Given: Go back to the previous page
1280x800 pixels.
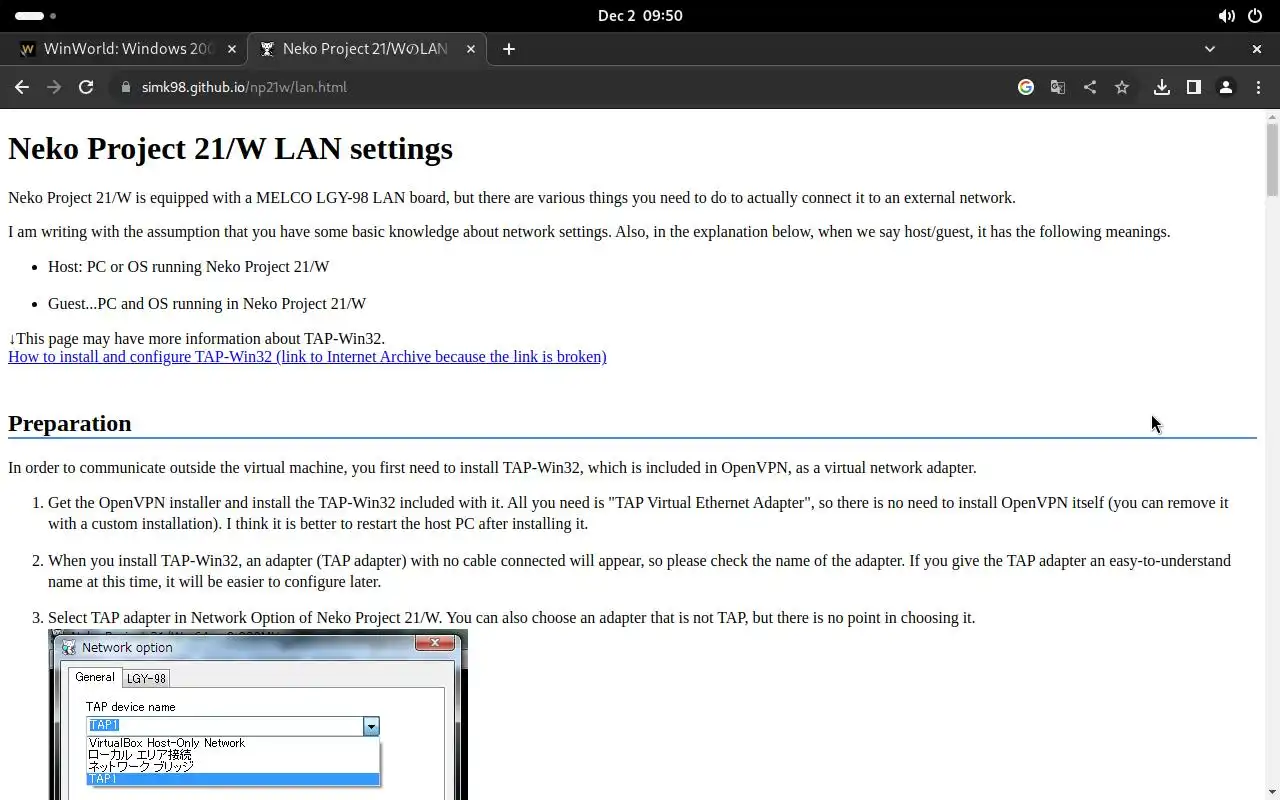Looking at the screenshot, I should (22, 87).
